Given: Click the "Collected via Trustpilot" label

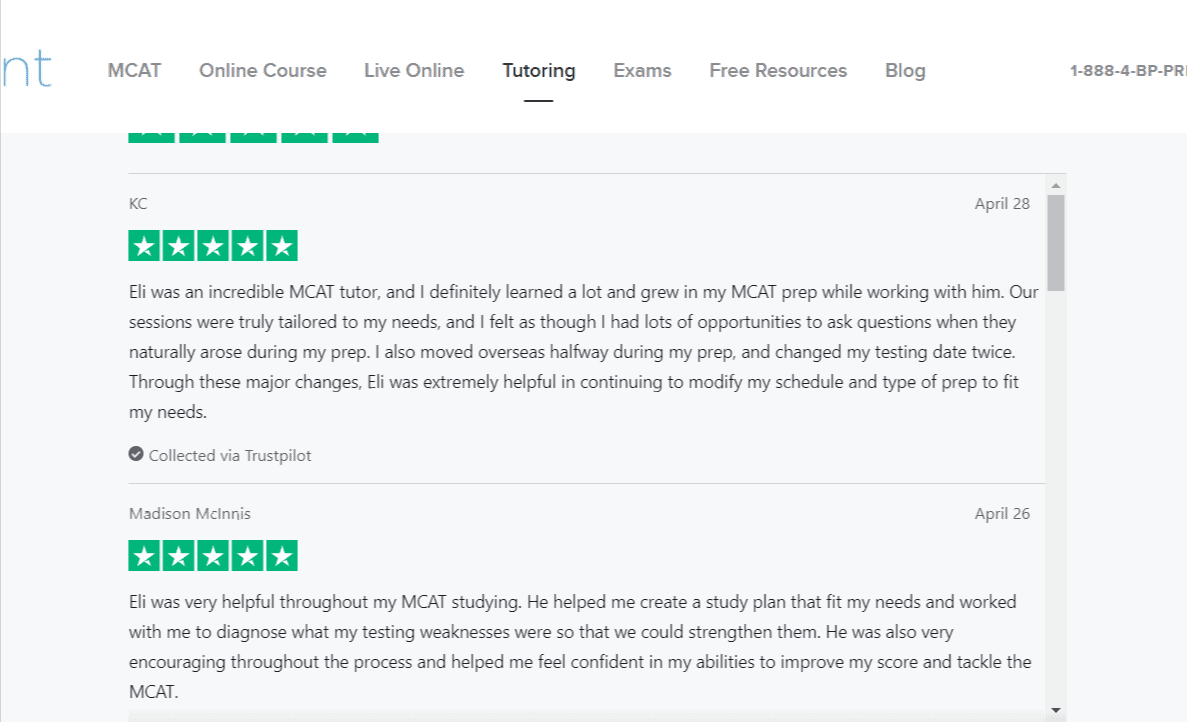Looking at the screenshot, I should pos(229,455).
